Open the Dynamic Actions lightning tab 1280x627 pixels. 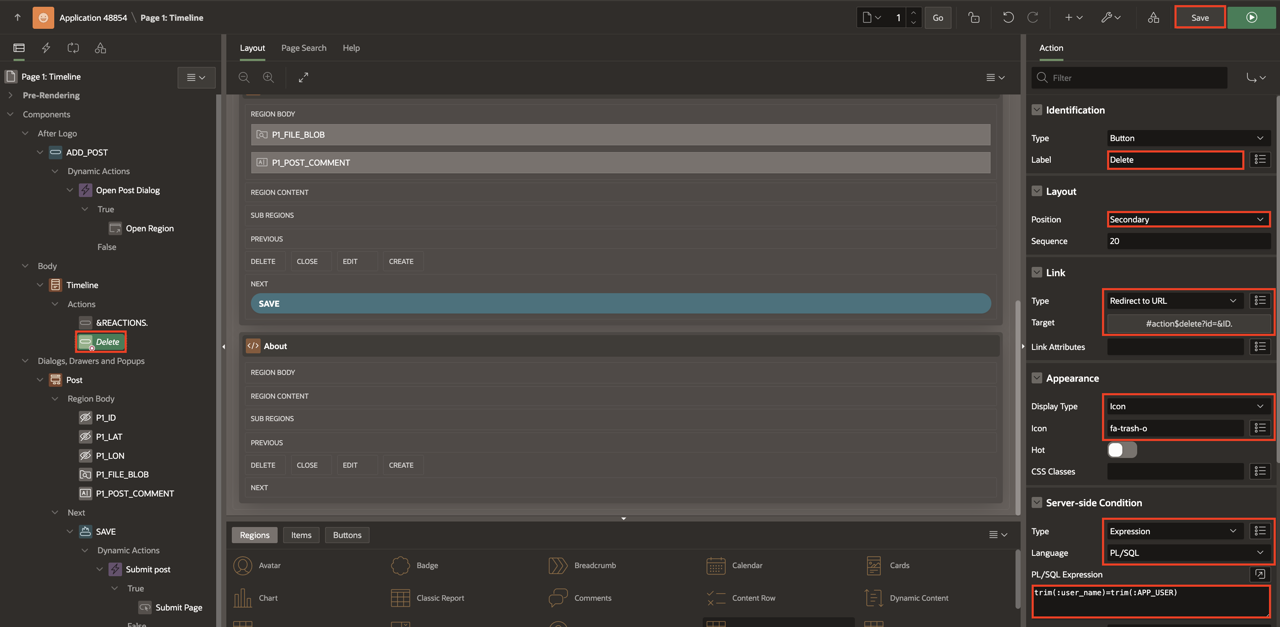46,48
